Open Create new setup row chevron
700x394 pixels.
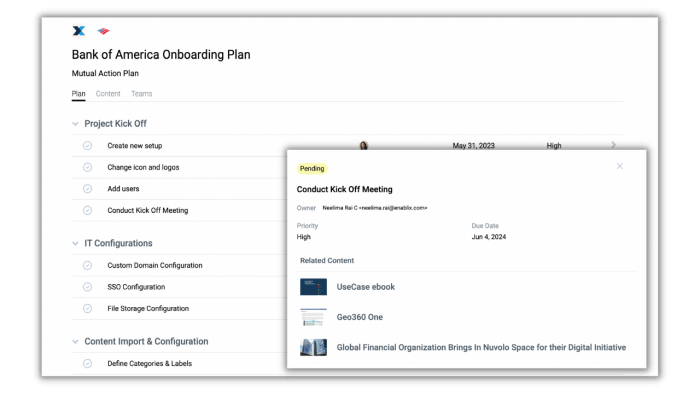pos(613,145)
